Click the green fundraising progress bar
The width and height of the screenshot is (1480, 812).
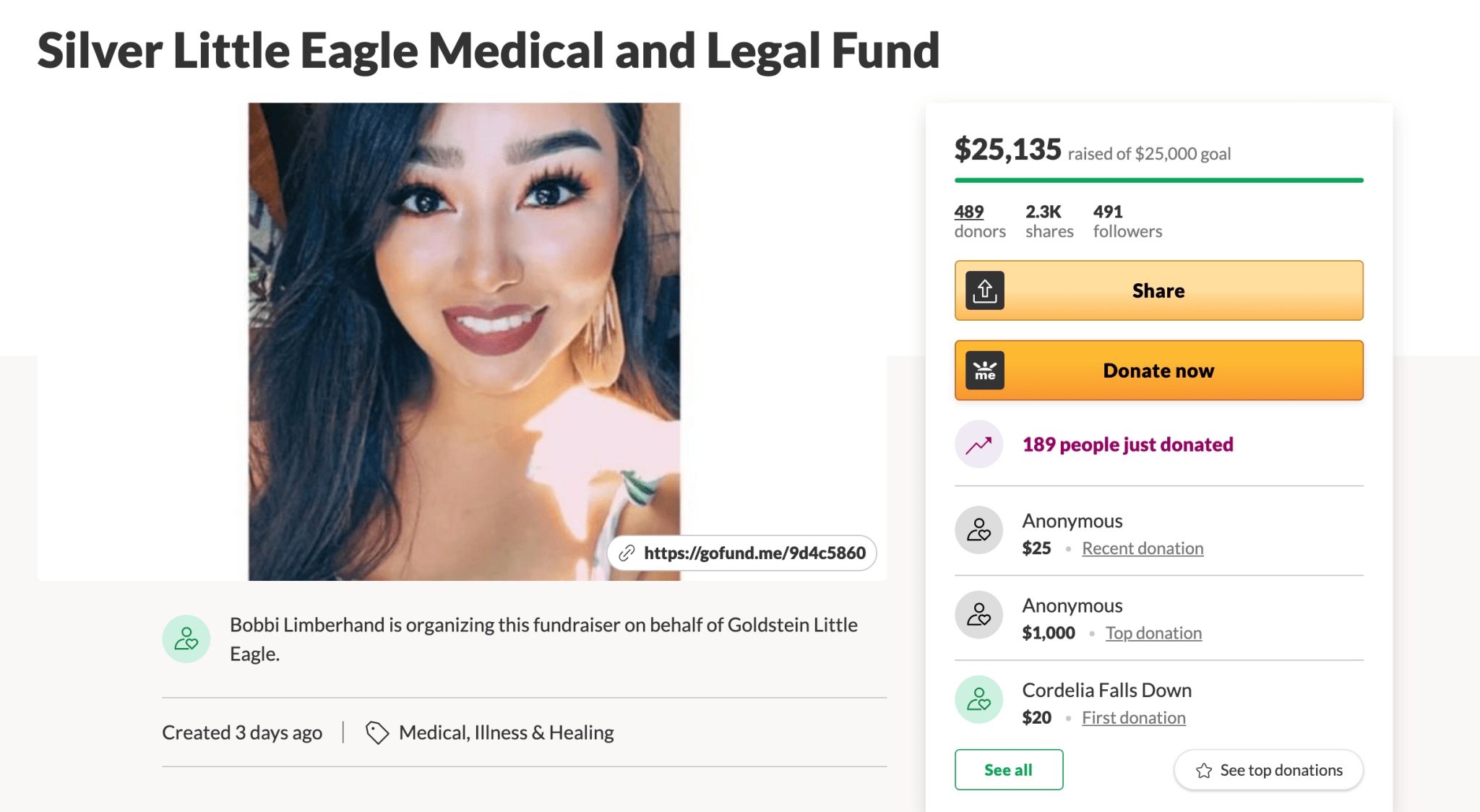[x=1158, y=180]
